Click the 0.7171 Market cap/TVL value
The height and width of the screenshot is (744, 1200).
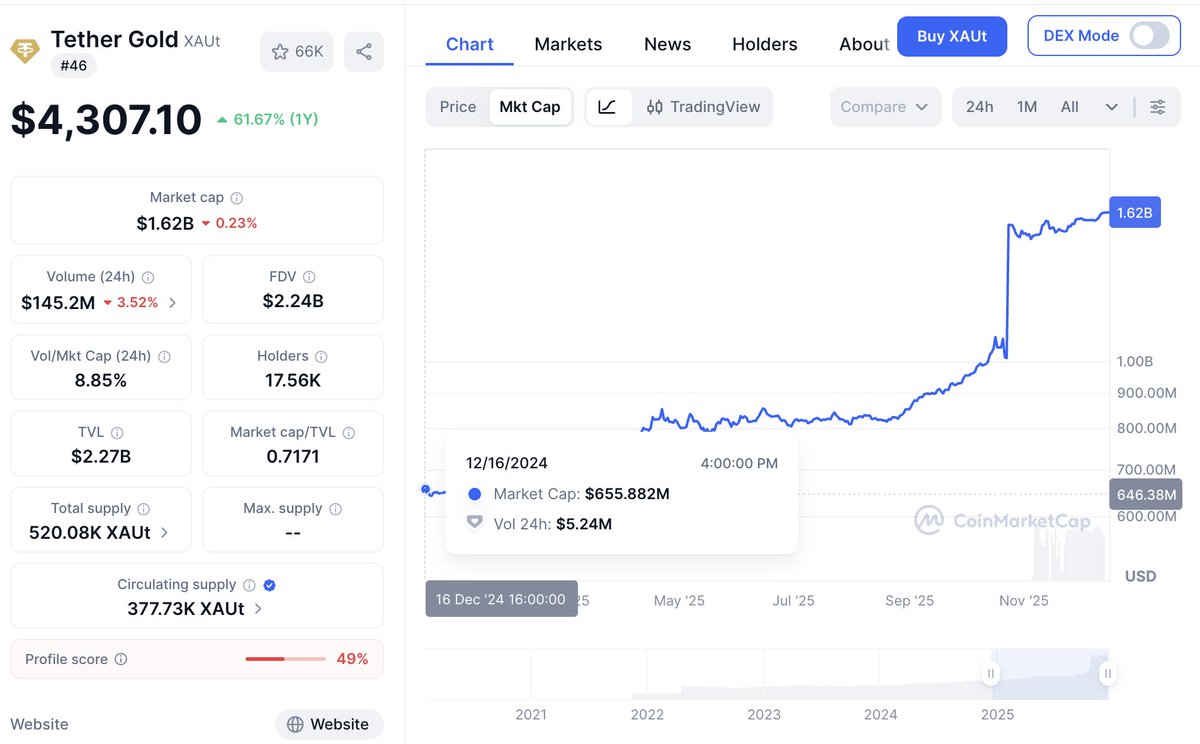(x=293, y=457)
